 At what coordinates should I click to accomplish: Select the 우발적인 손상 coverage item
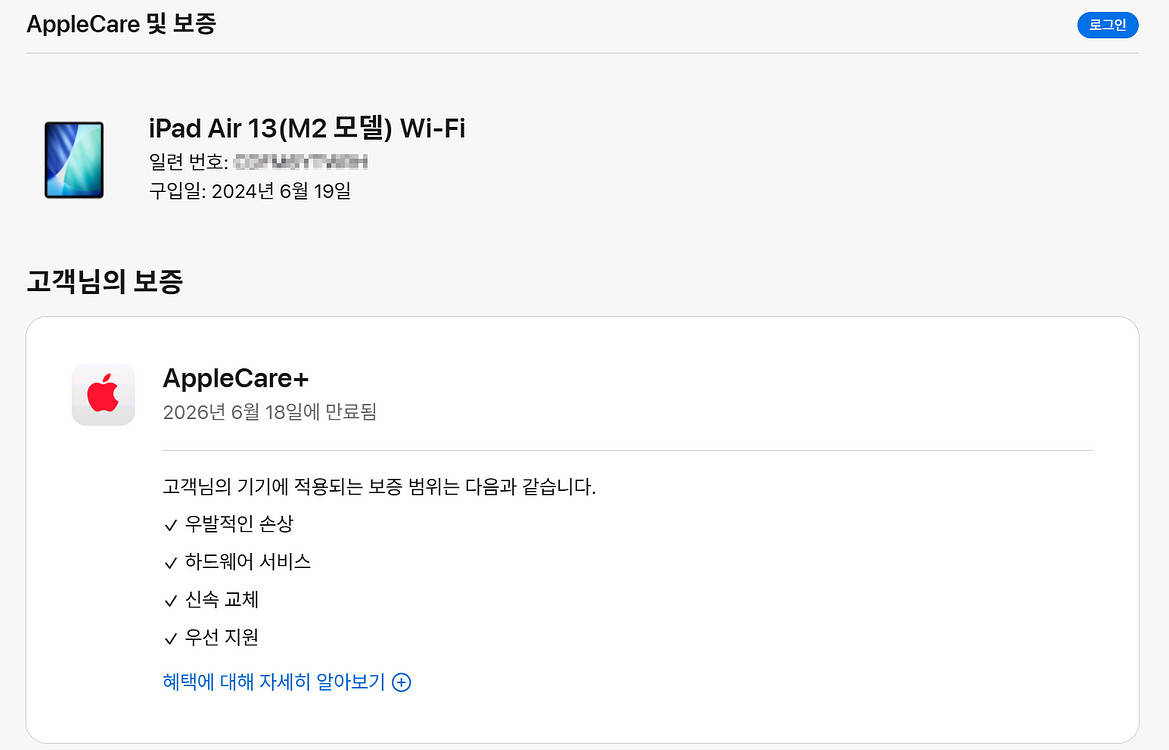coord(240,524)
